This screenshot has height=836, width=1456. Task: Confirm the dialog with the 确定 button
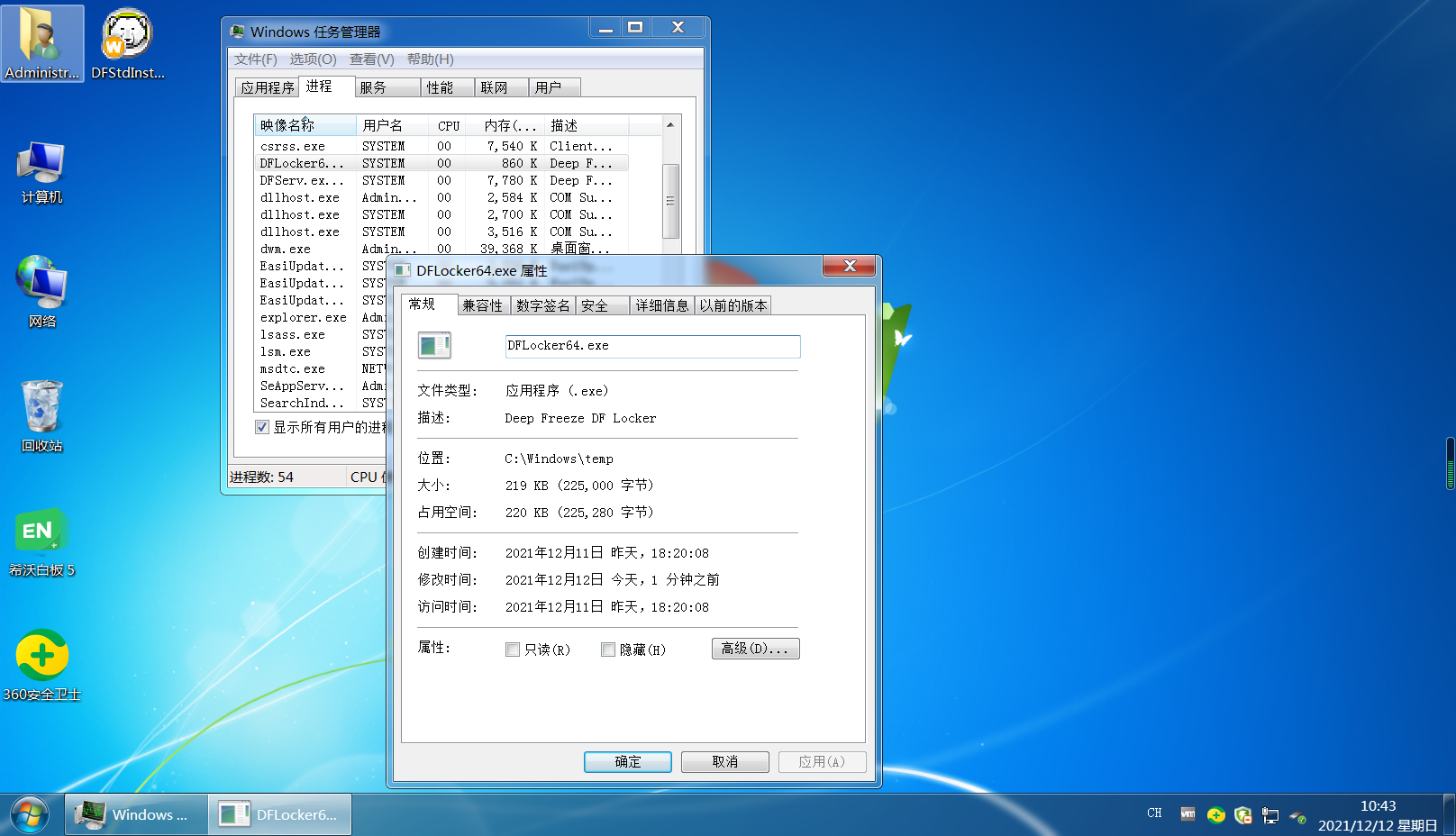[x=627, y=761]
